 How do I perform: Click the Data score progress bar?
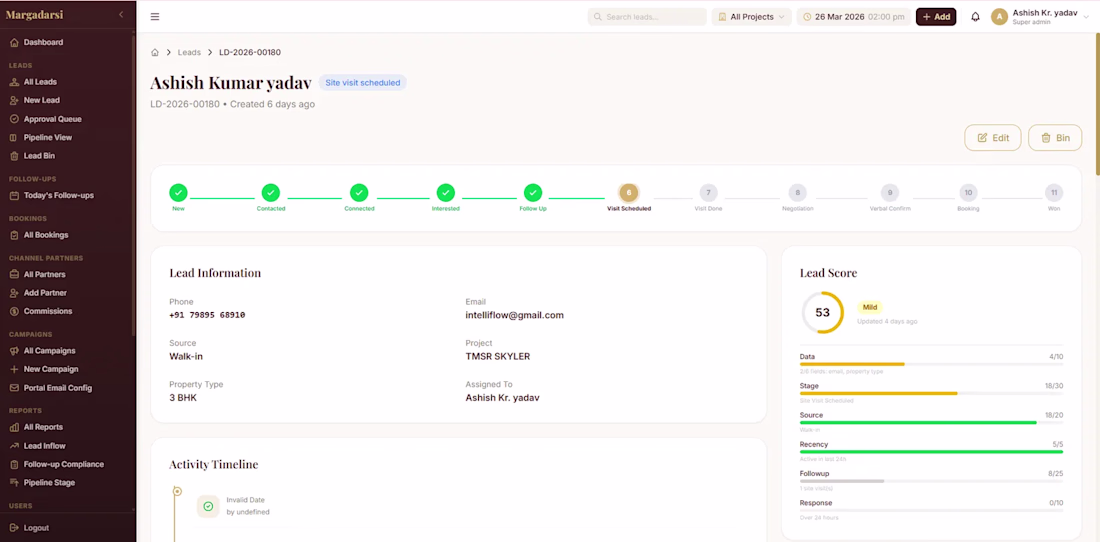click(932, 364)
